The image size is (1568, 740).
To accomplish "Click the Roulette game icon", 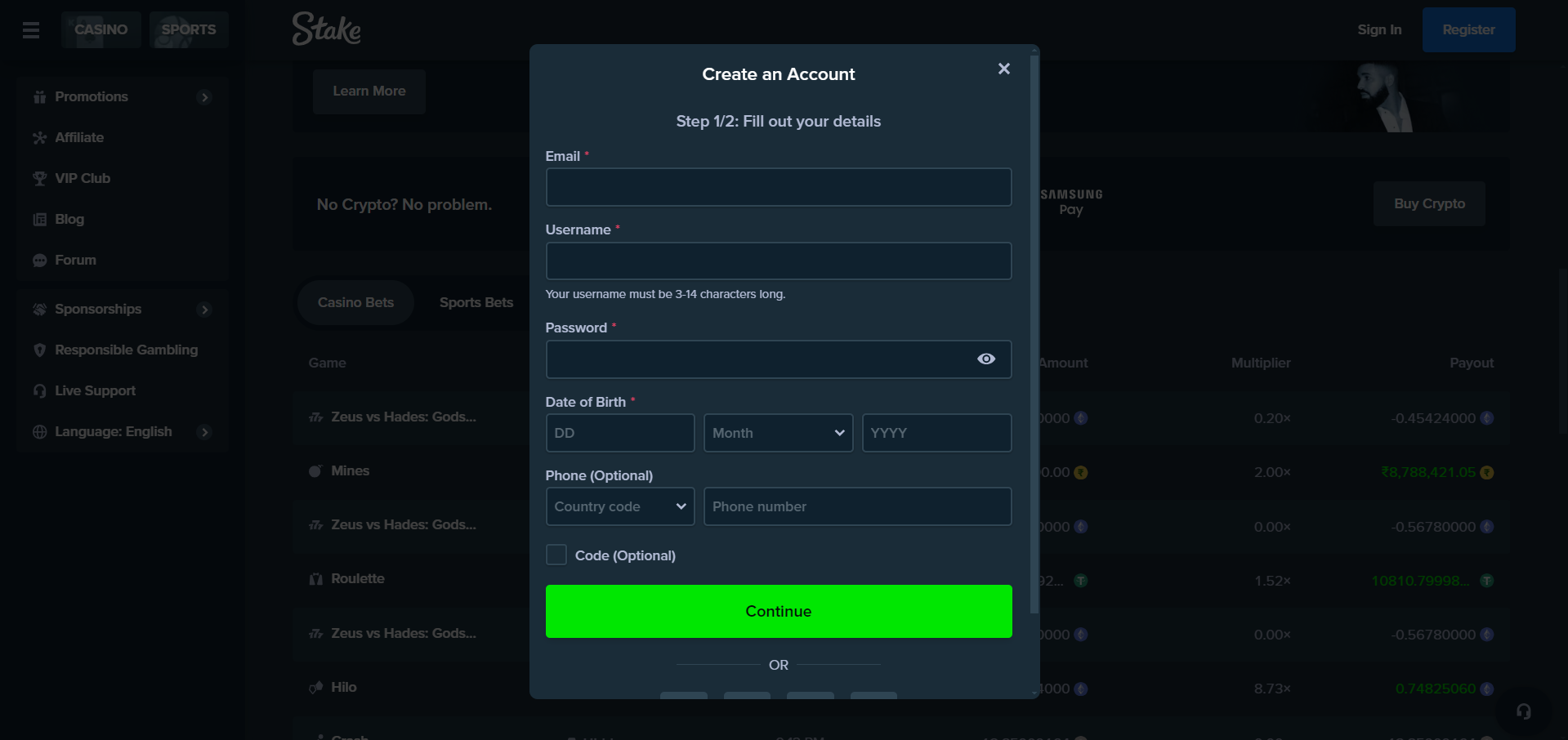I will coord(315,578).
